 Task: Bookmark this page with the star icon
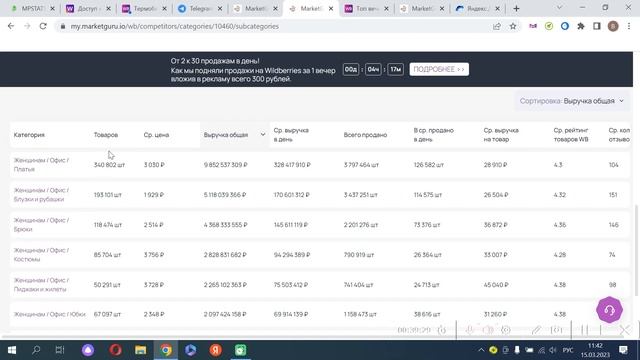tap(513, 26)
